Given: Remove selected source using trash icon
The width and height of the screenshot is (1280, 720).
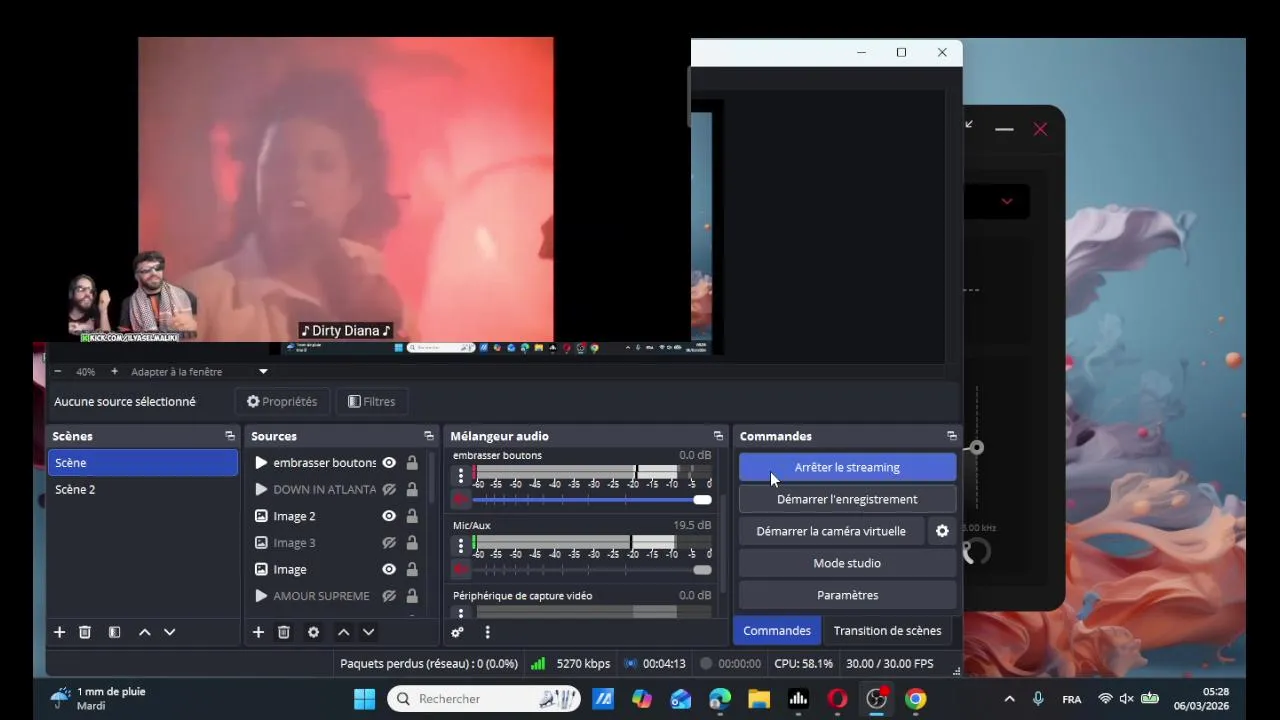Looking at the screenshot, I should pos(284,632).
